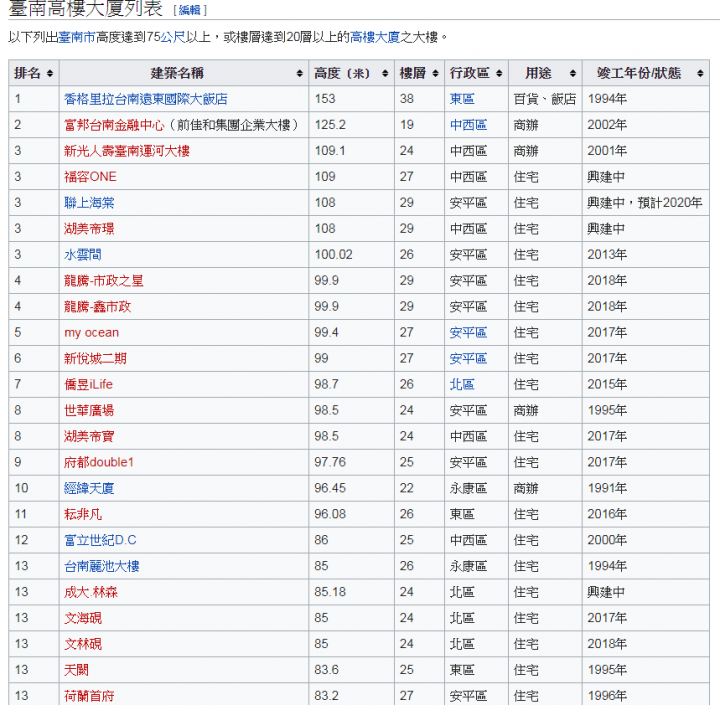The width and height of the screenshot is (720, 705).
Task: Select height value 96.45
Action: [330, 488]
